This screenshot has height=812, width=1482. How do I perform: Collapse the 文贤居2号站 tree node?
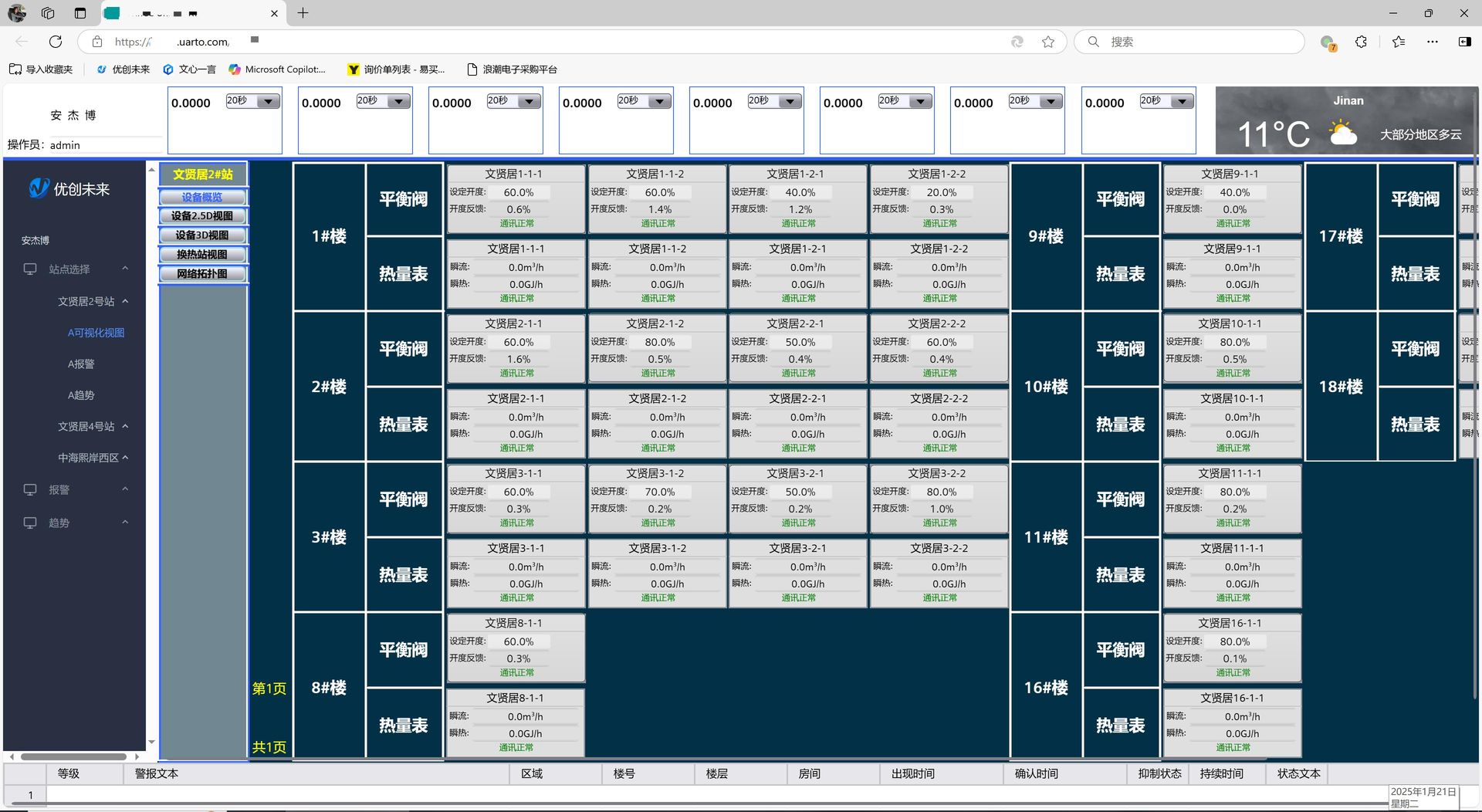pyautogui.click(x=125, y=302)
